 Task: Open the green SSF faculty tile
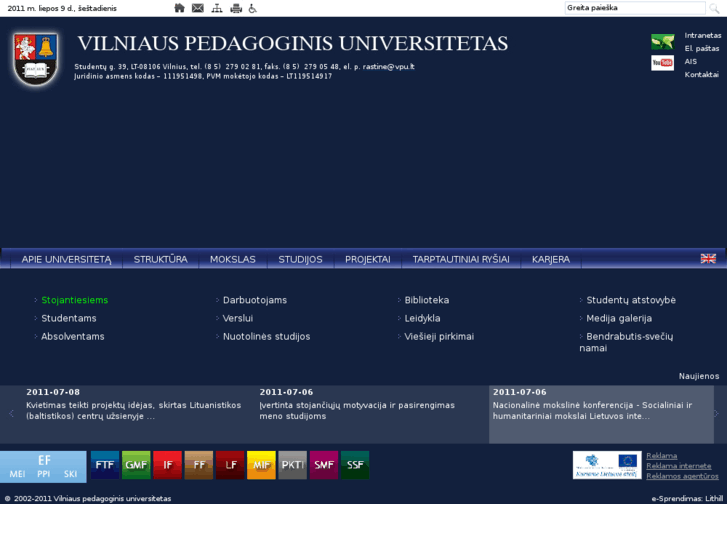355,465
